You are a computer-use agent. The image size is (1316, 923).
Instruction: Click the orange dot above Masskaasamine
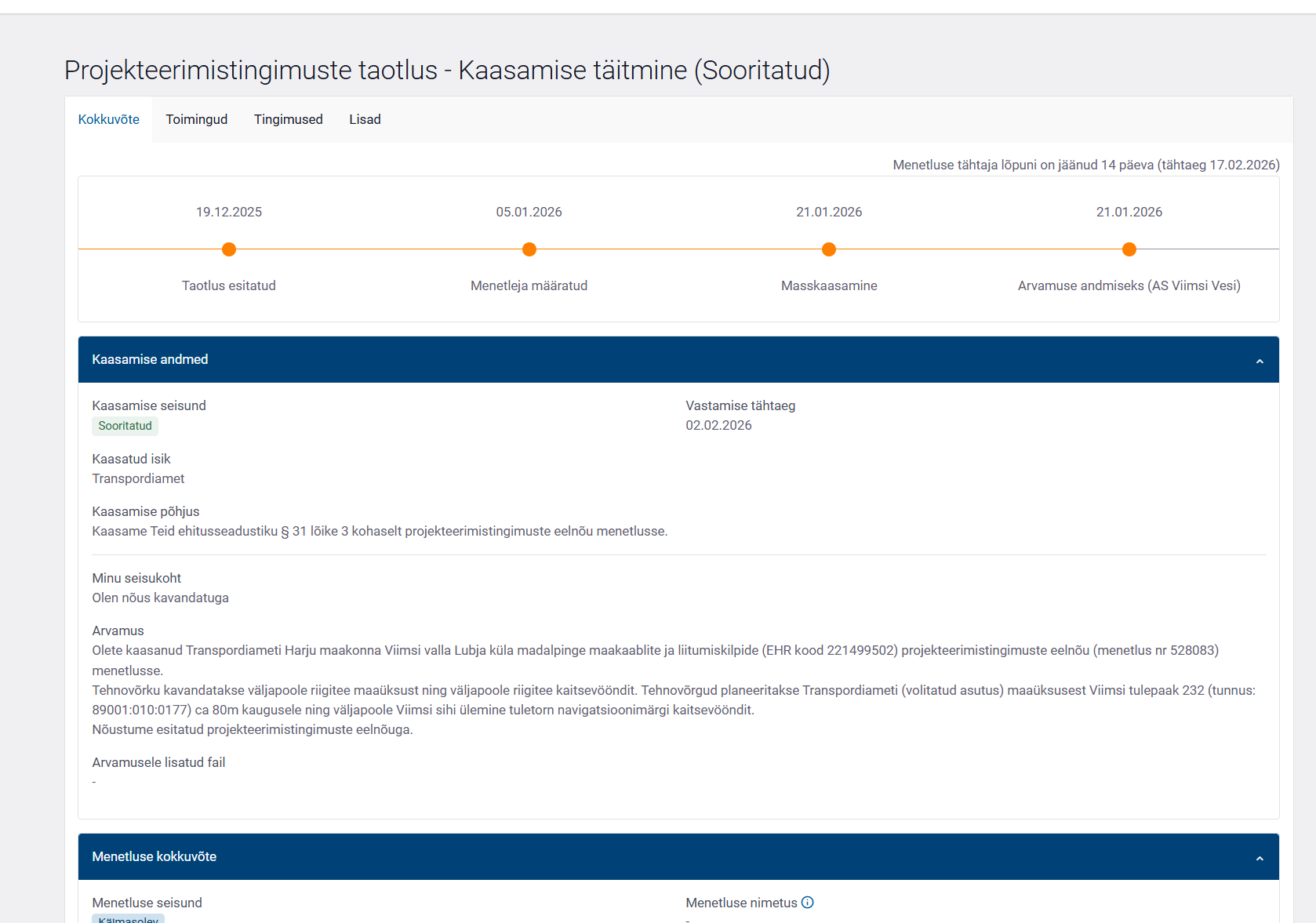pos(829,249)
